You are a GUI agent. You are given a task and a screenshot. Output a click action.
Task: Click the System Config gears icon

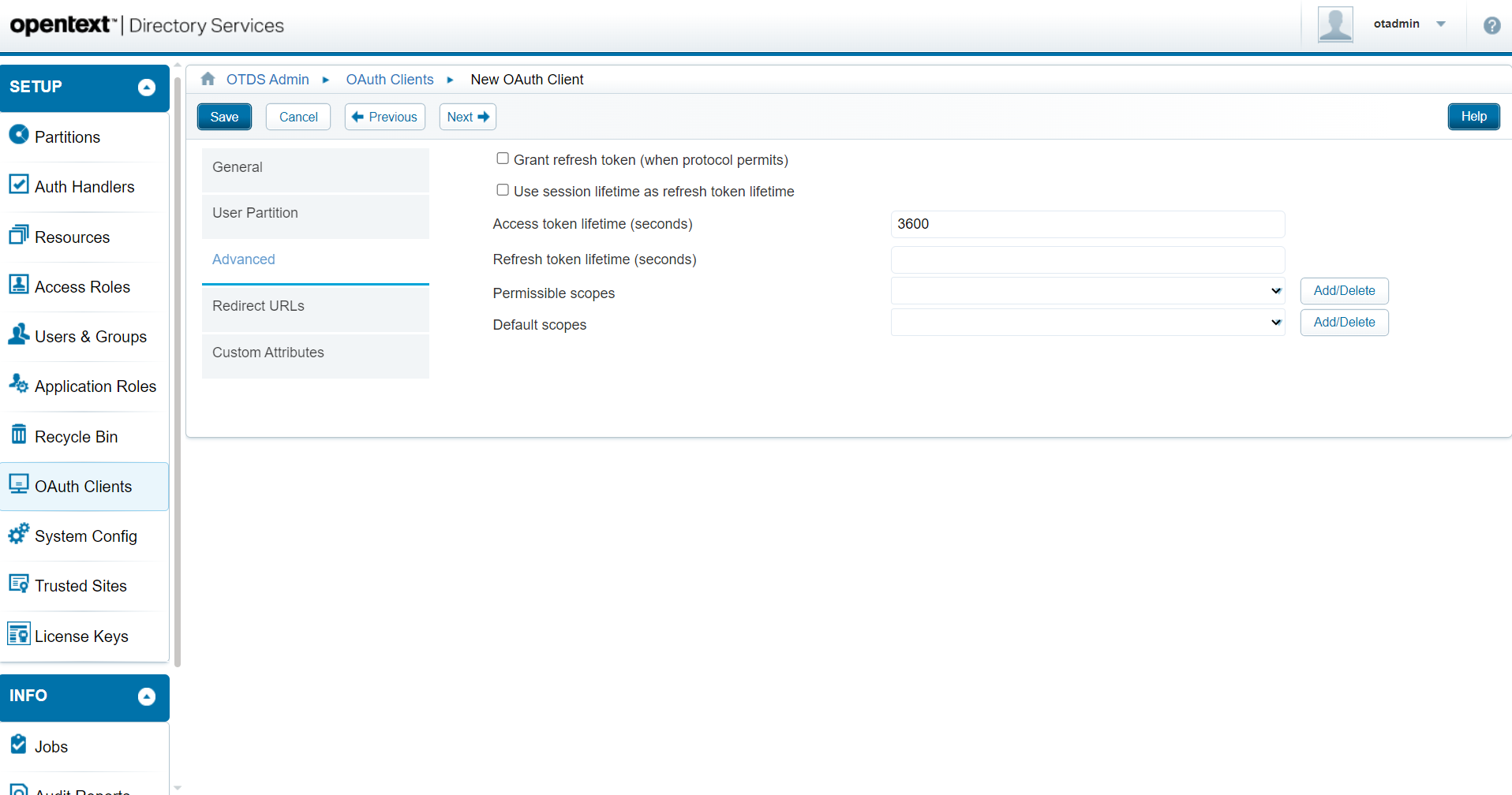(19, 534)
